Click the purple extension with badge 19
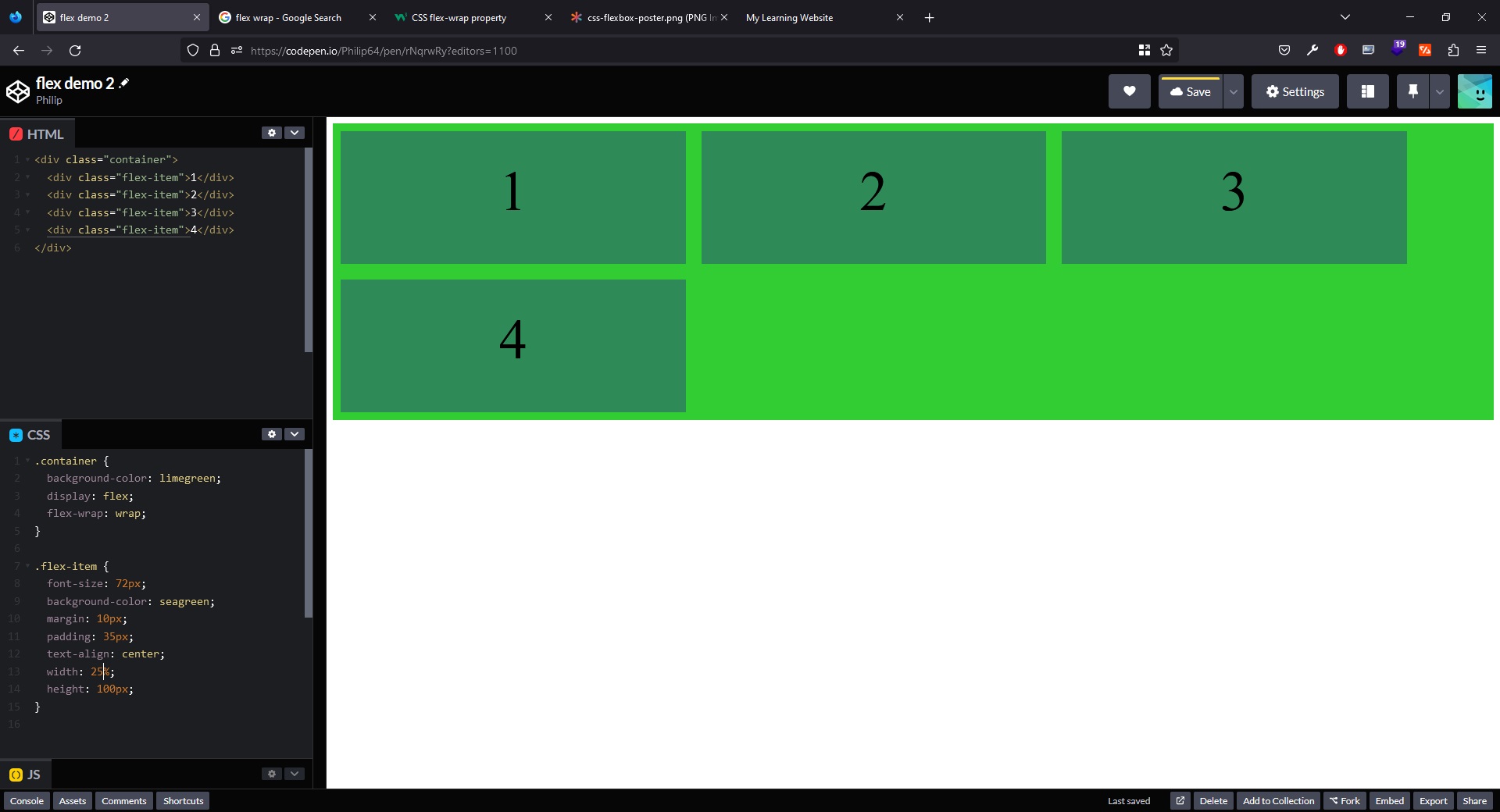 [1397, 48]
